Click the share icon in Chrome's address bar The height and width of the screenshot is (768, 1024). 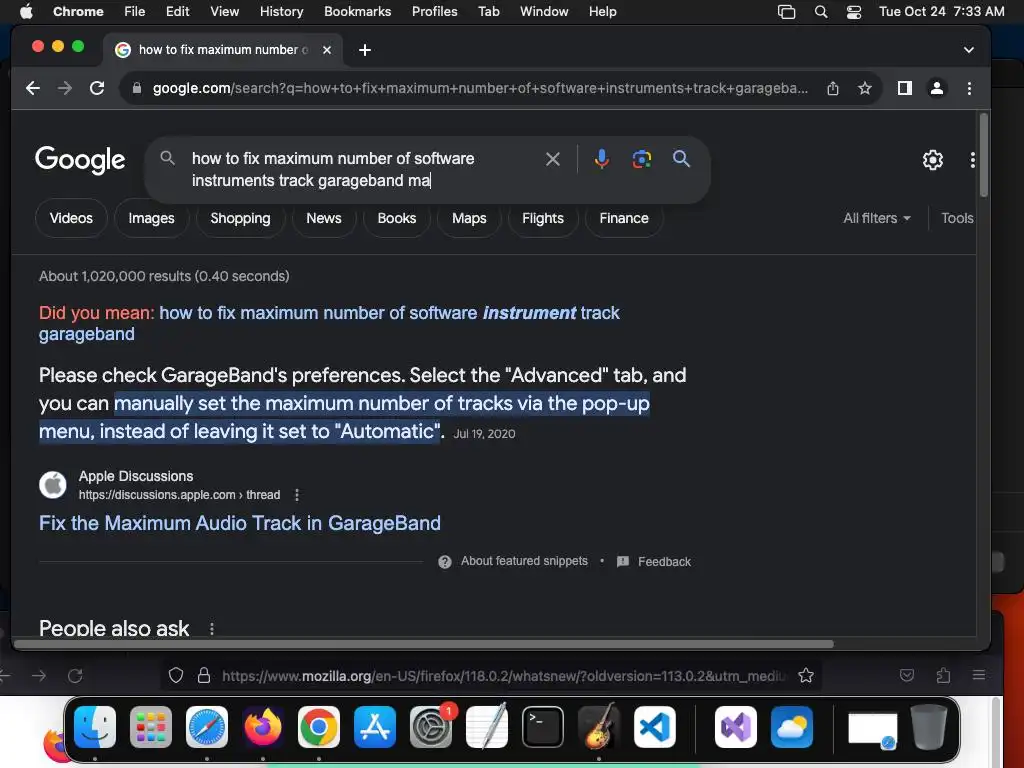833,88
